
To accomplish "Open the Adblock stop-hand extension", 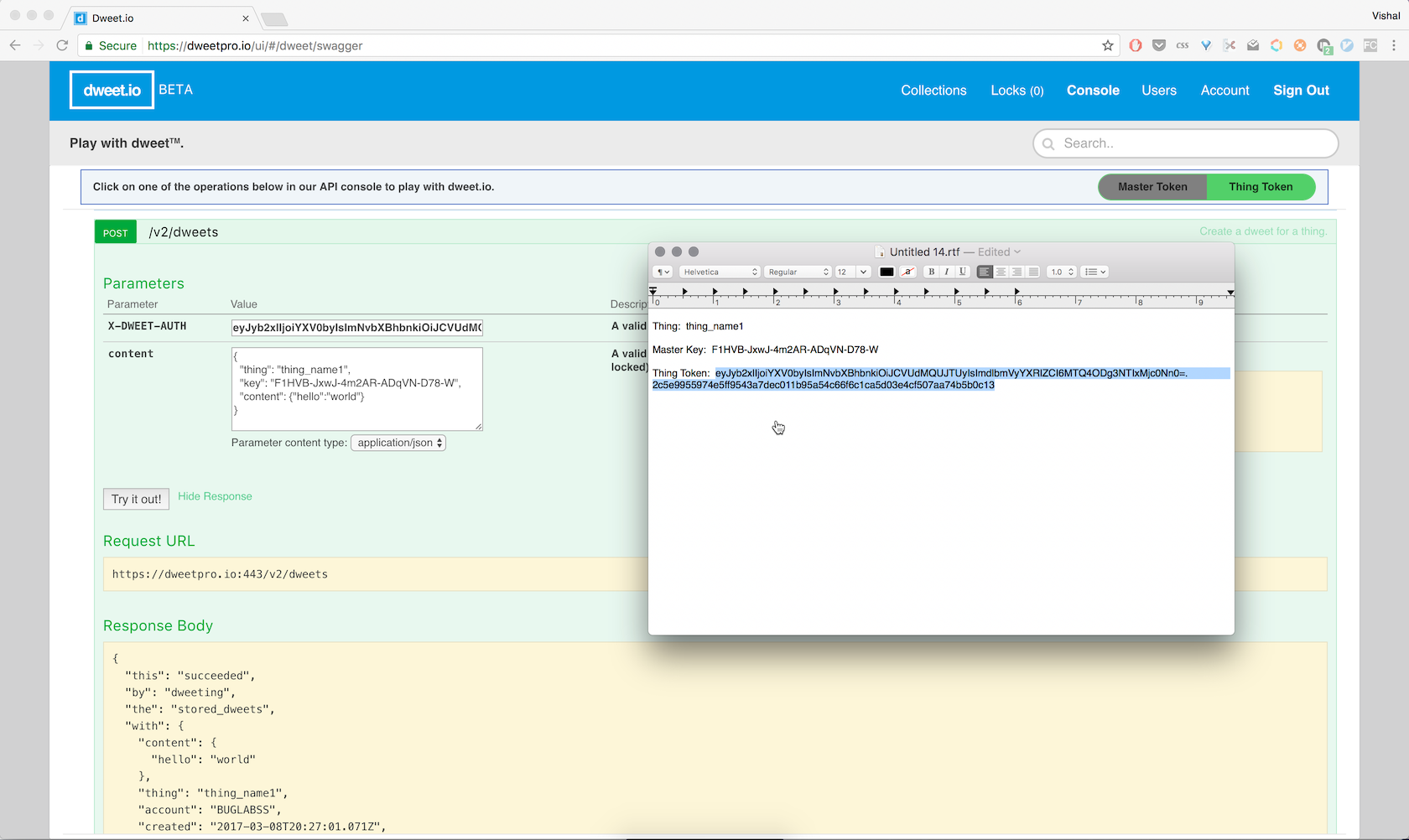I will pyautogui.click(x=1136, y=45).
